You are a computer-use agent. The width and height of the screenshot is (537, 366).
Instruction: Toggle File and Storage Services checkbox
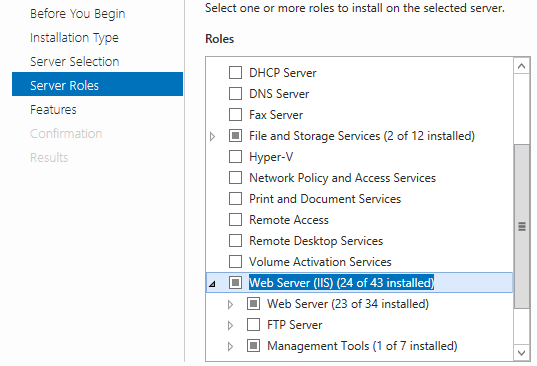235,136
